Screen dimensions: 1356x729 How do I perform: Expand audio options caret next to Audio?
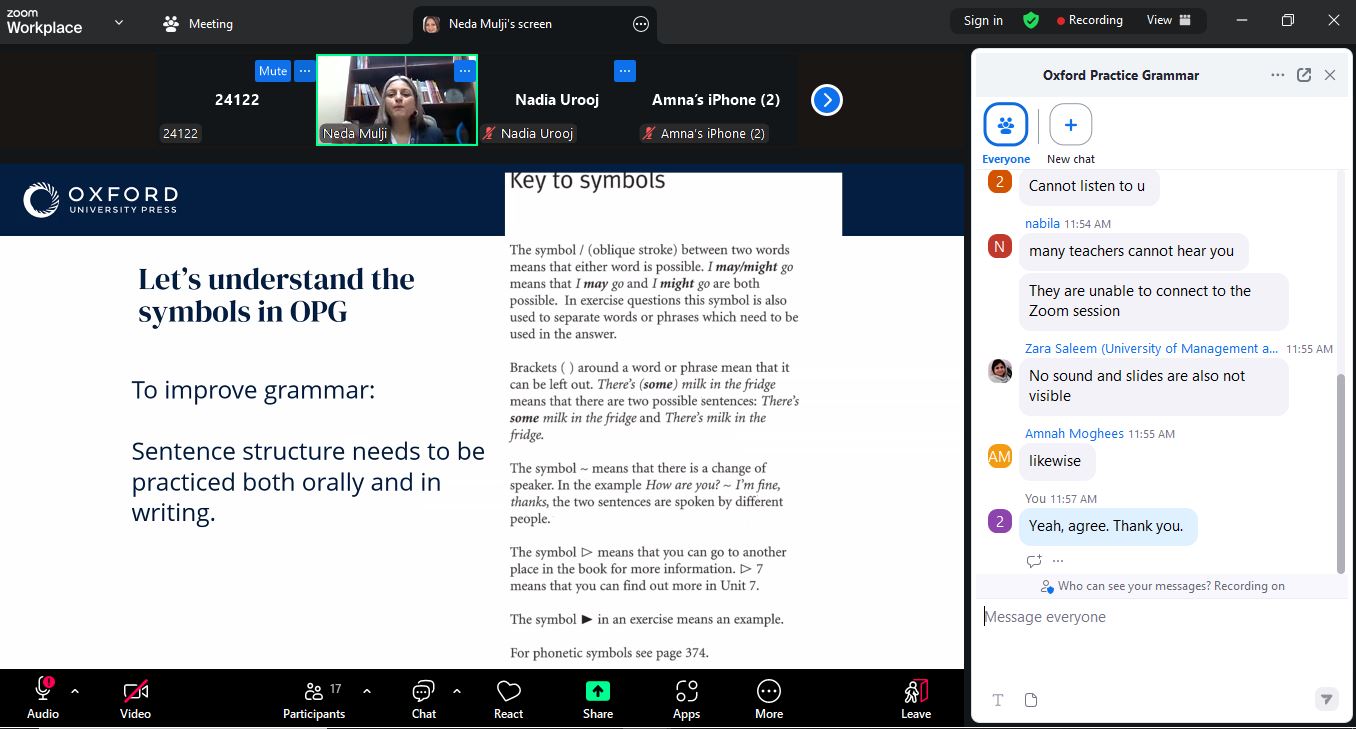(x=75, y=691)
